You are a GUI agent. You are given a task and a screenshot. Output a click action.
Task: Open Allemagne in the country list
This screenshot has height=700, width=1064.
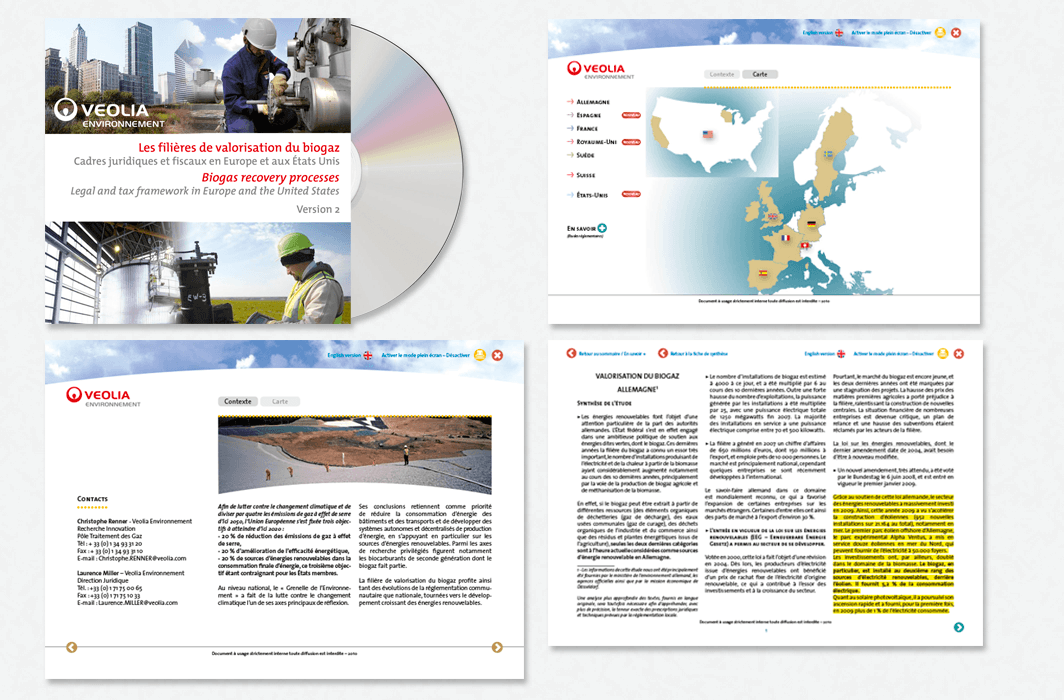(x=588, y=102)
